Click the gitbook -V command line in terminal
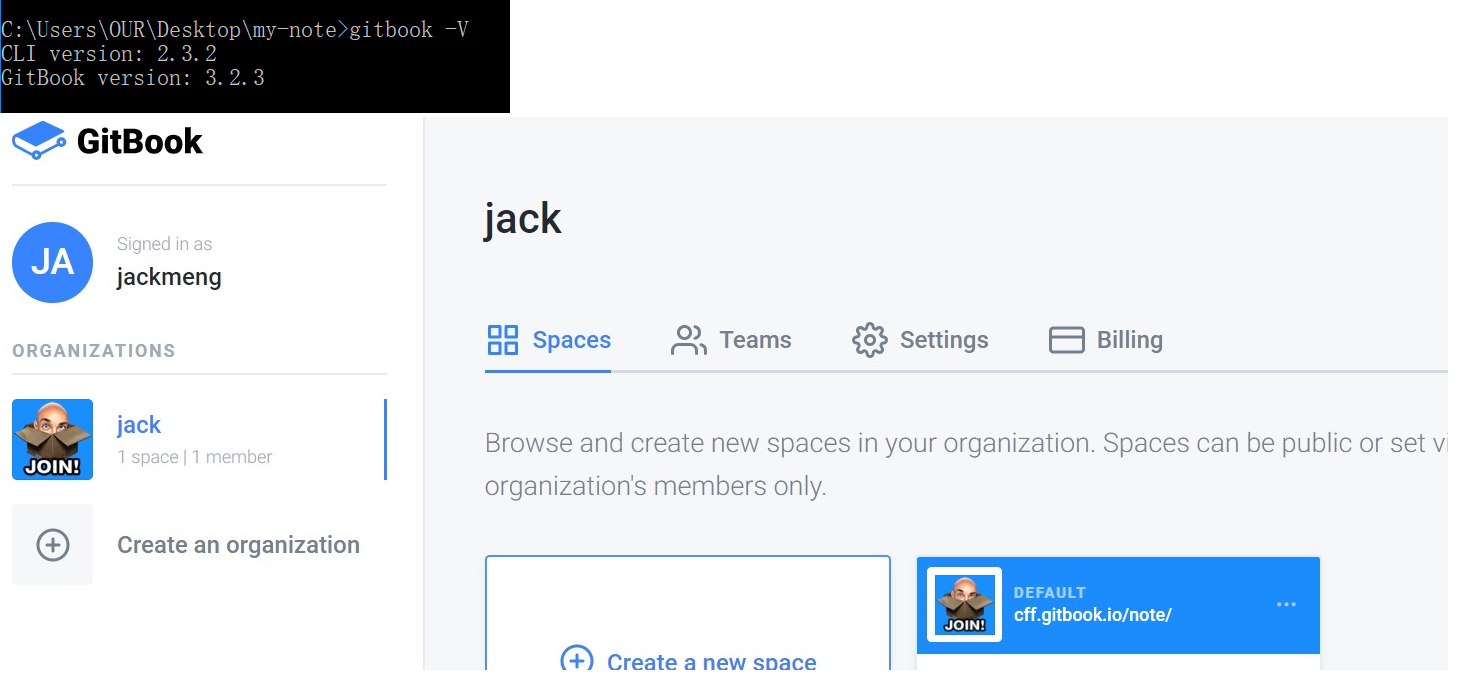The image size is (1458, 688). (235, 30)
